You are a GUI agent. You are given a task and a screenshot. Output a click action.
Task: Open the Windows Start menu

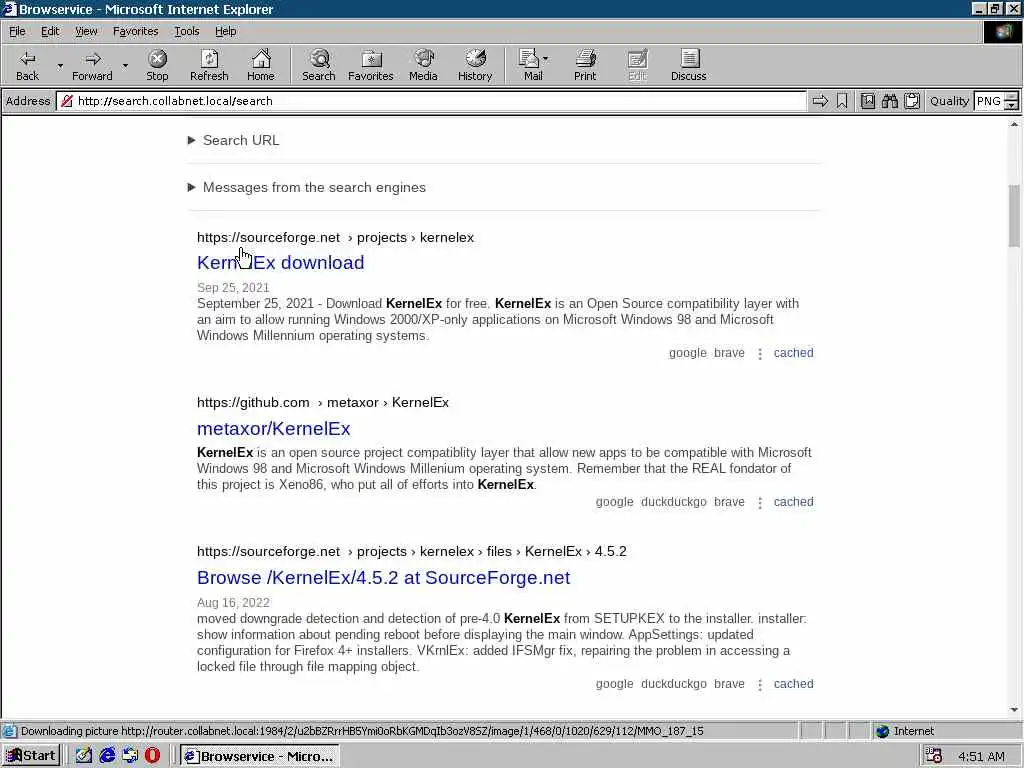31,756
